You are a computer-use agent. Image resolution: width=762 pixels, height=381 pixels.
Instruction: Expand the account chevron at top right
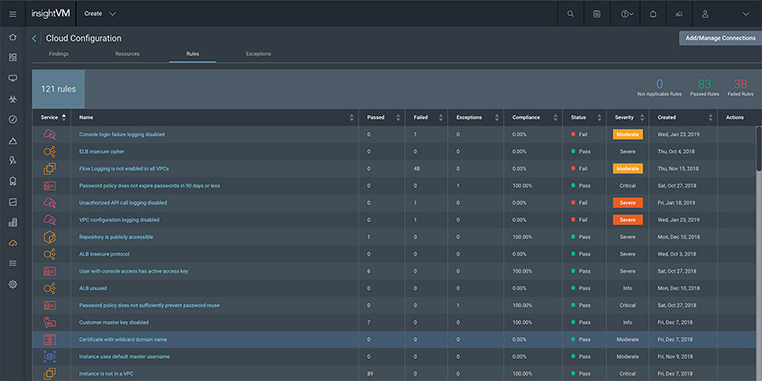[746, 14]
